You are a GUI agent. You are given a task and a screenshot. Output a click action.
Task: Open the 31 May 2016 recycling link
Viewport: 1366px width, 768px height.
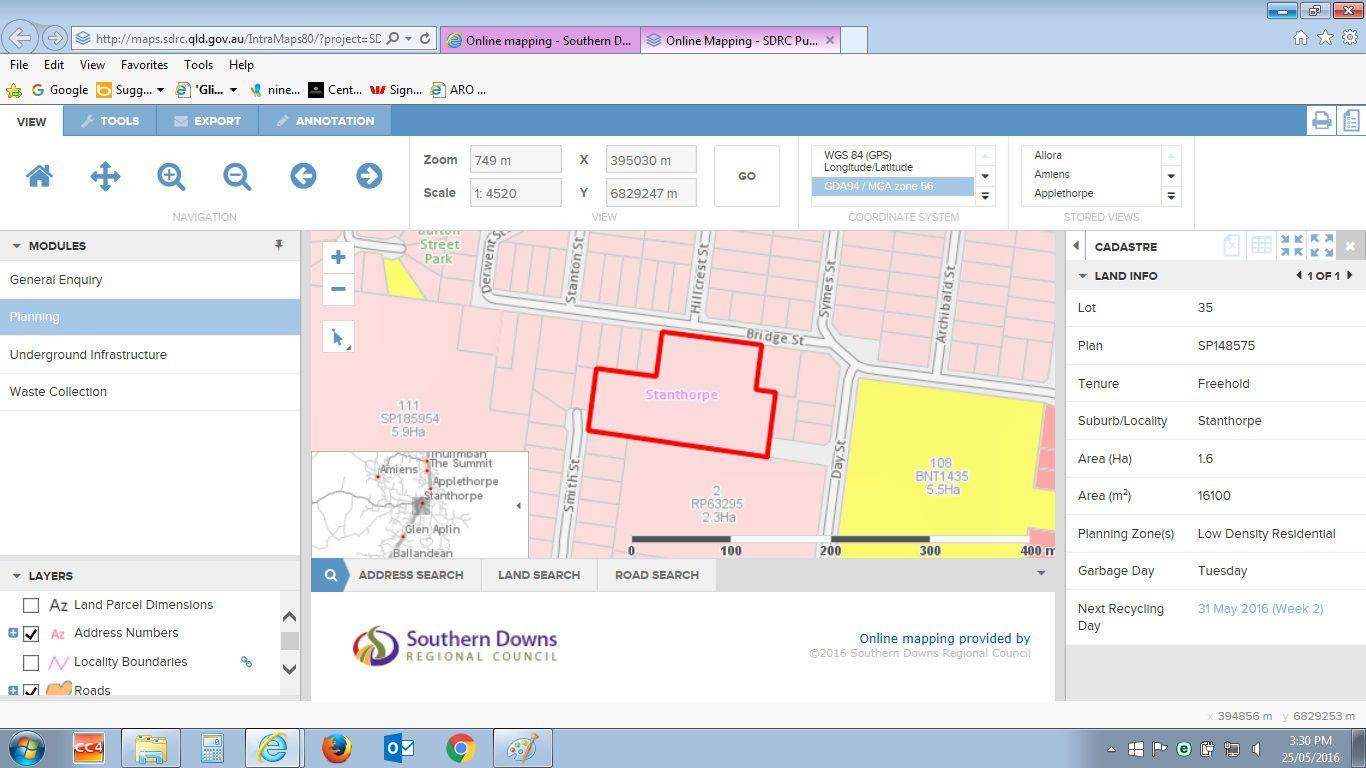pyautogui.click(x=1260, y=609)
